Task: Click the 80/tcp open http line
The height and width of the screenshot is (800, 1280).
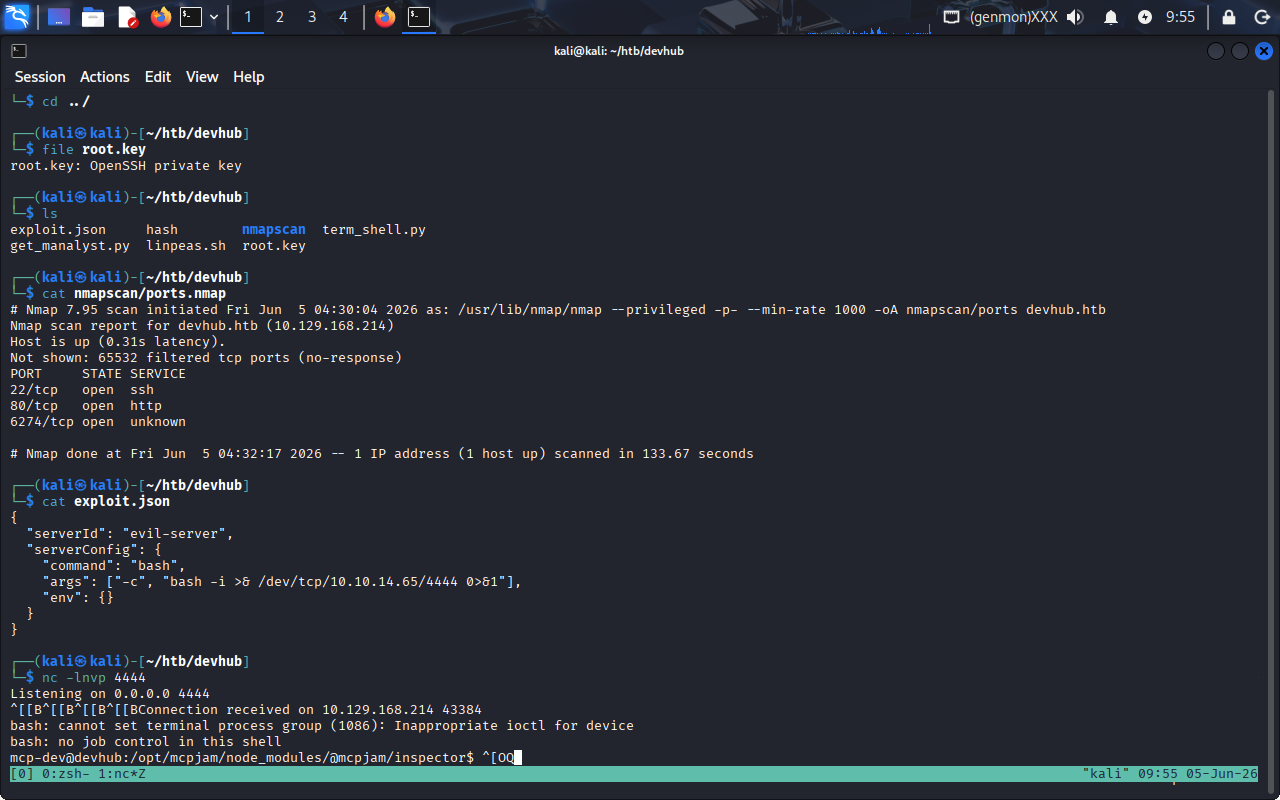Action: tap(86, 406)
